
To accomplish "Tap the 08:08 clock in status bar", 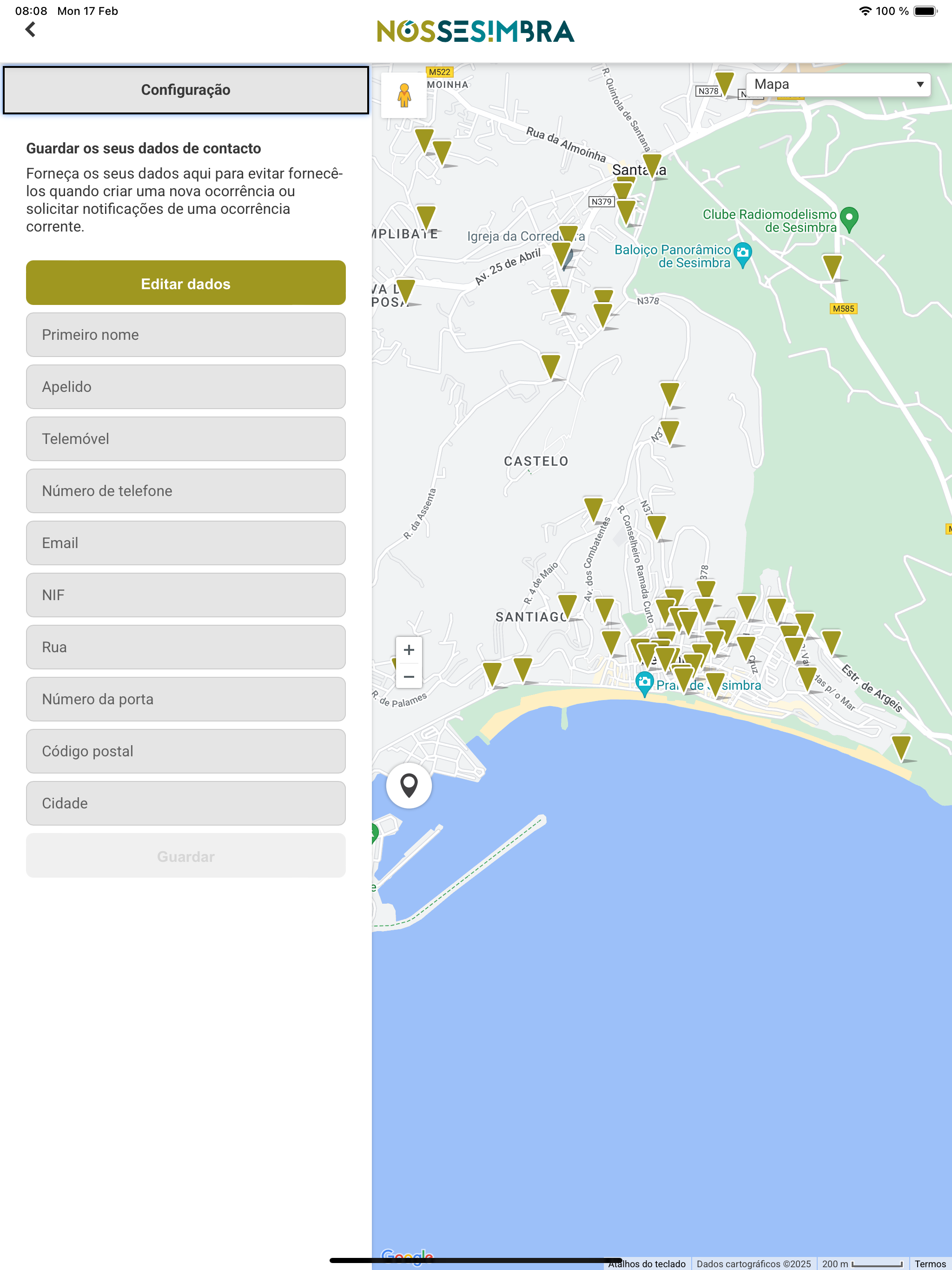I will tap(31, 11).
